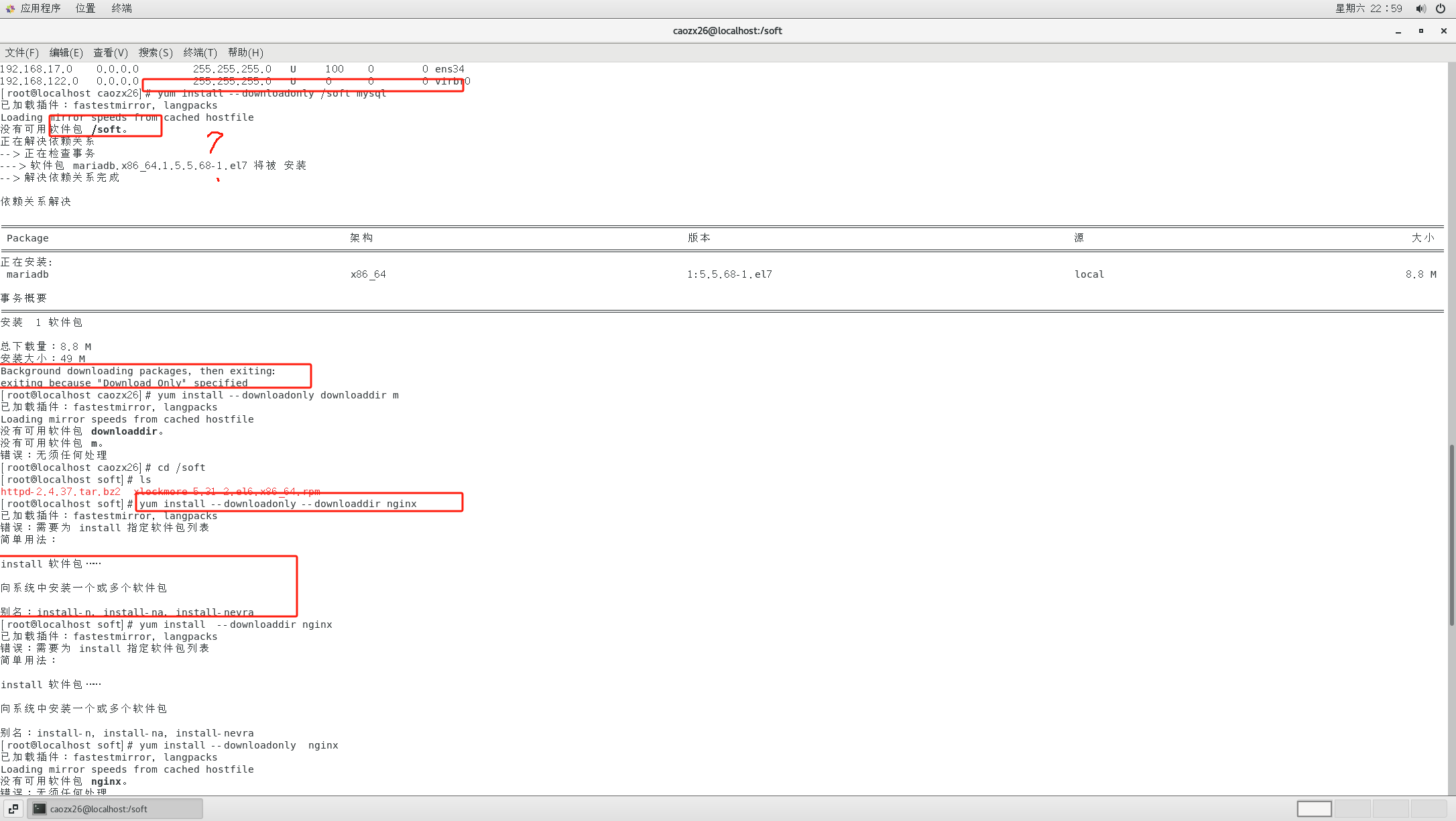
Task: Restore the terminal window size
Action: [x=1421, y=31]
